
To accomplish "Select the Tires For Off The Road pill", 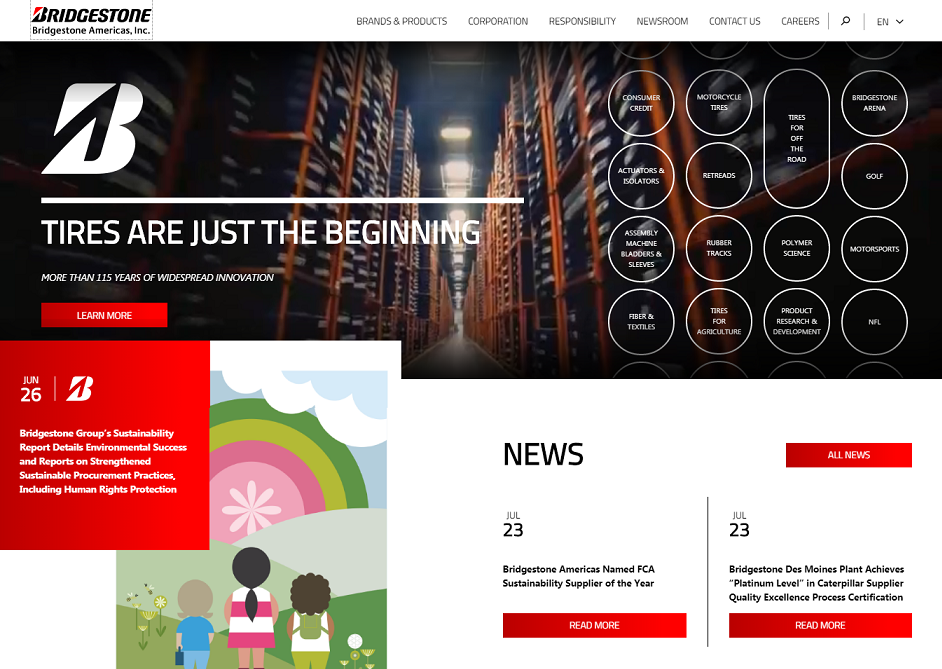I will point(797,138).
